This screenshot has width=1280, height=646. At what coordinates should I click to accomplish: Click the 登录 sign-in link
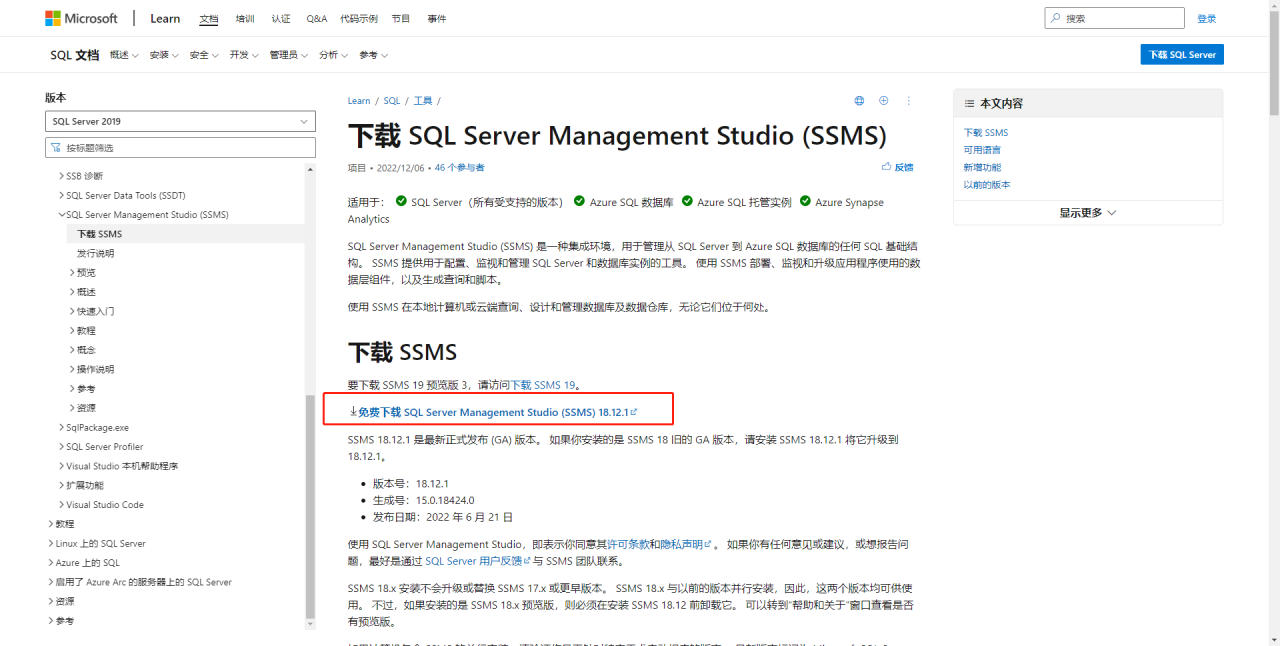point(1207,18)
